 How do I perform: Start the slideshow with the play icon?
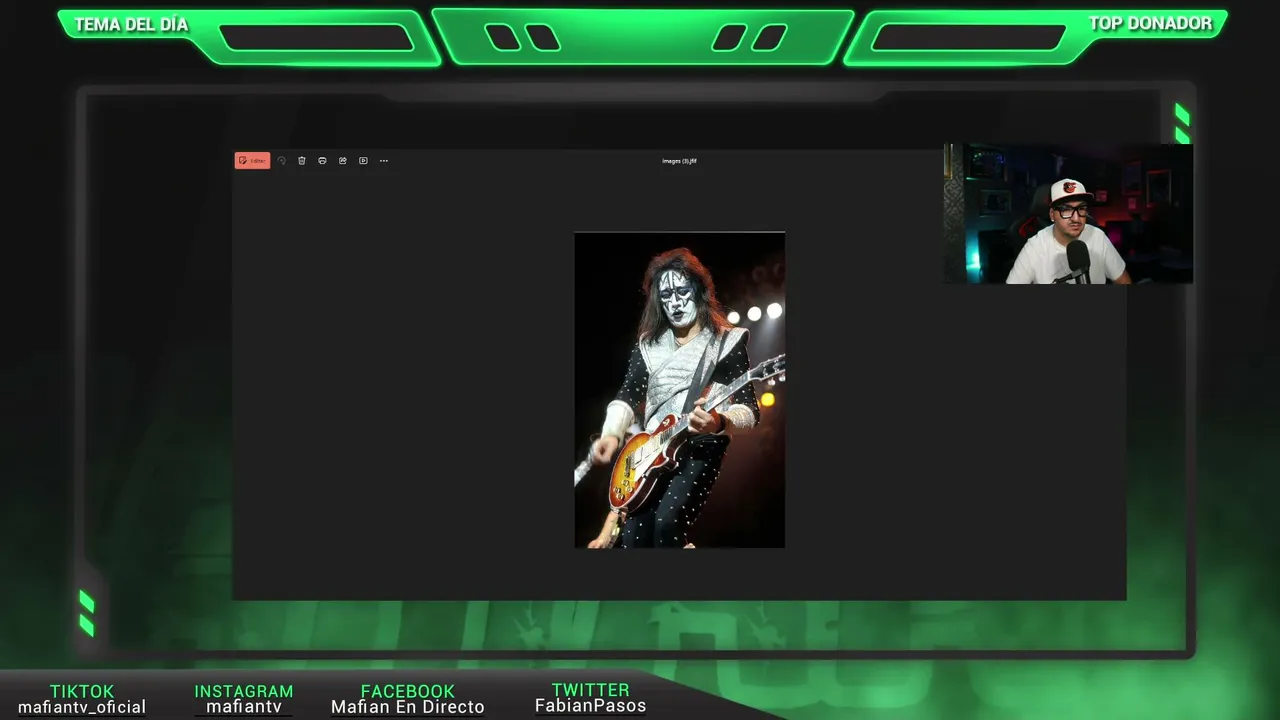click(x=363, y=161)
